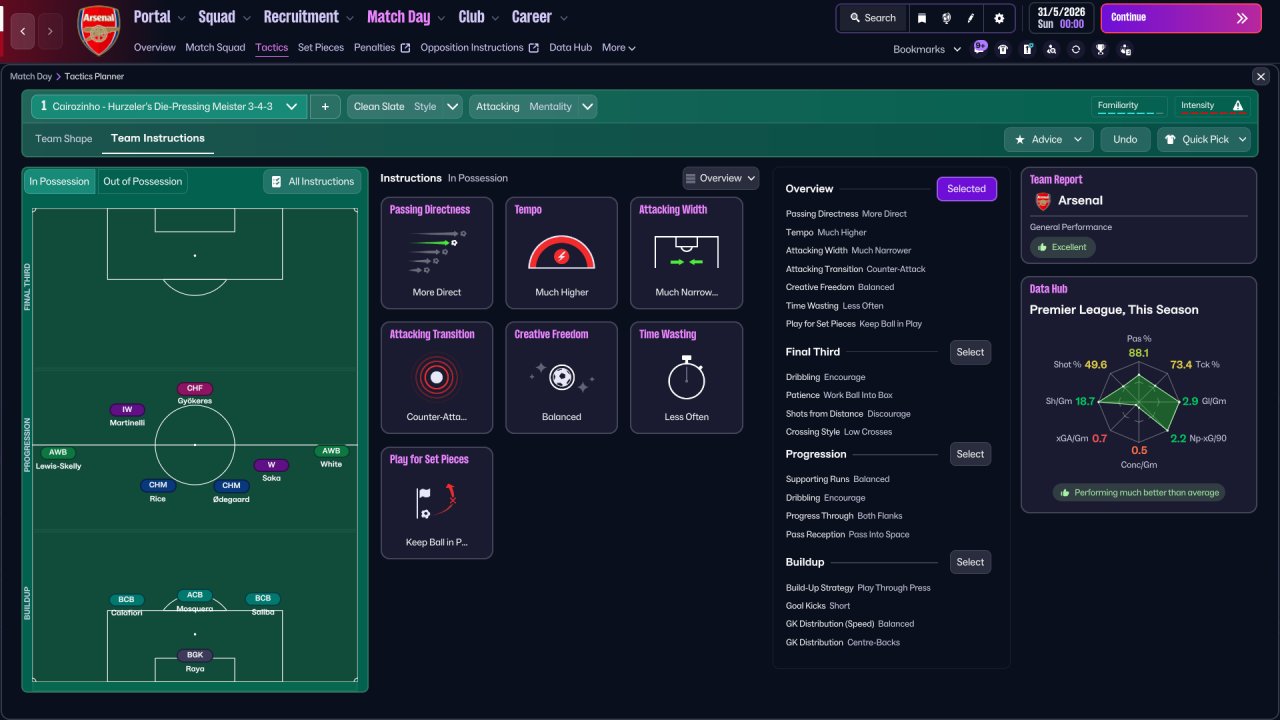Viewport: 1280px width, 720px height.
Task: Select Raya BGK on the pitch
Action: (195, 661)
